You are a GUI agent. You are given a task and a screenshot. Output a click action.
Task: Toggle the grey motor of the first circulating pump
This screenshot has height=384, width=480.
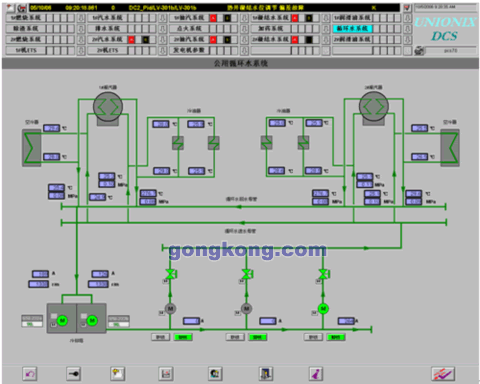click(x=170, y=309)
